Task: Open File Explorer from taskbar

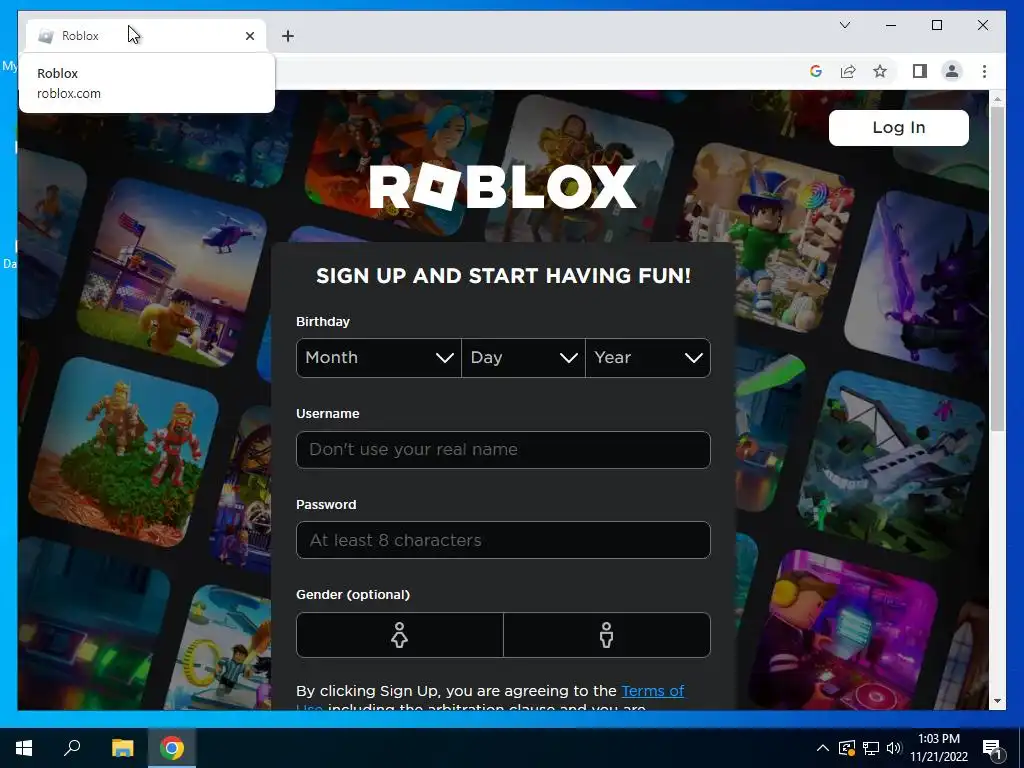Action: tap(122, 748)
